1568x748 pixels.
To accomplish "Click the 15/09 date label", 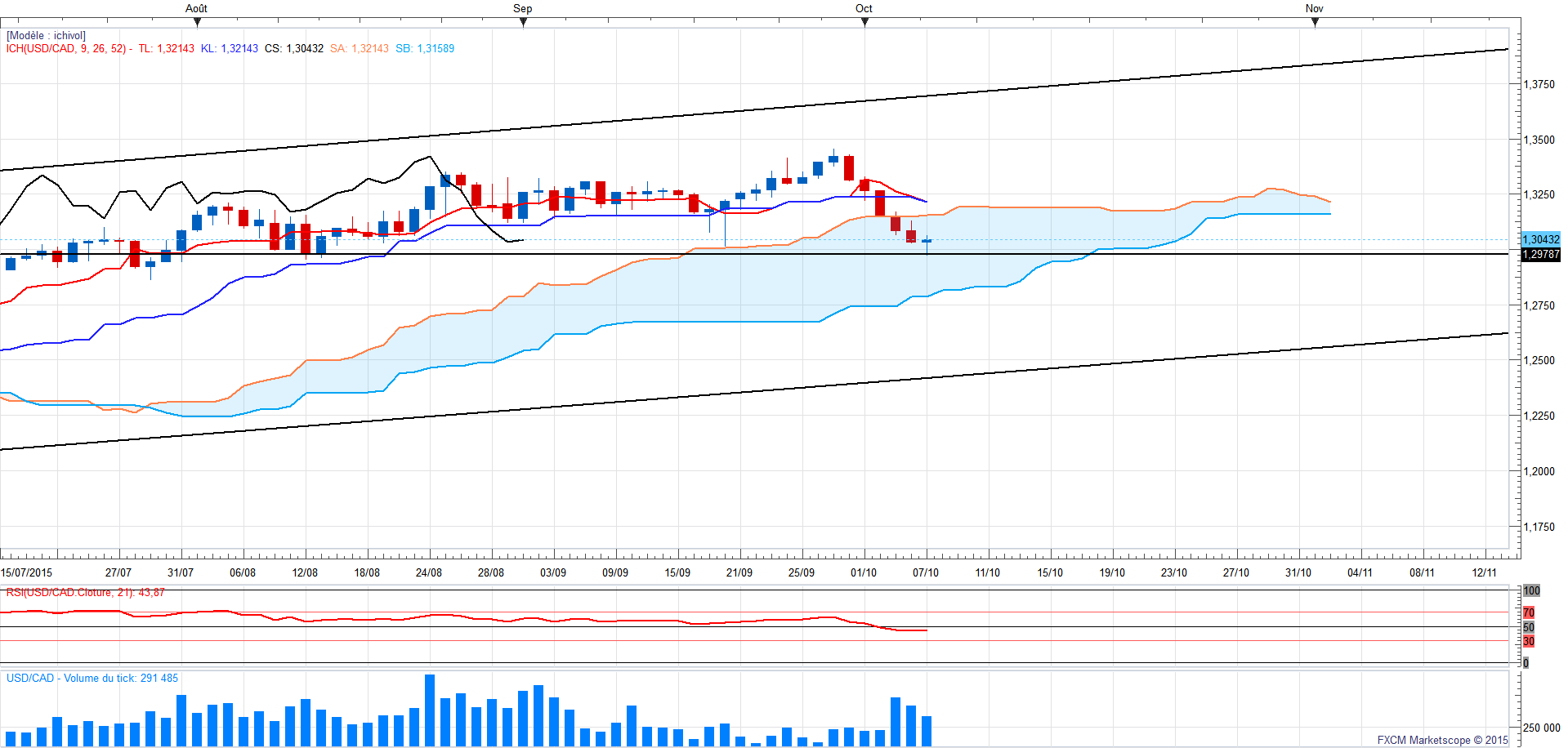I will pyautogui.click(x=677, y=572).
